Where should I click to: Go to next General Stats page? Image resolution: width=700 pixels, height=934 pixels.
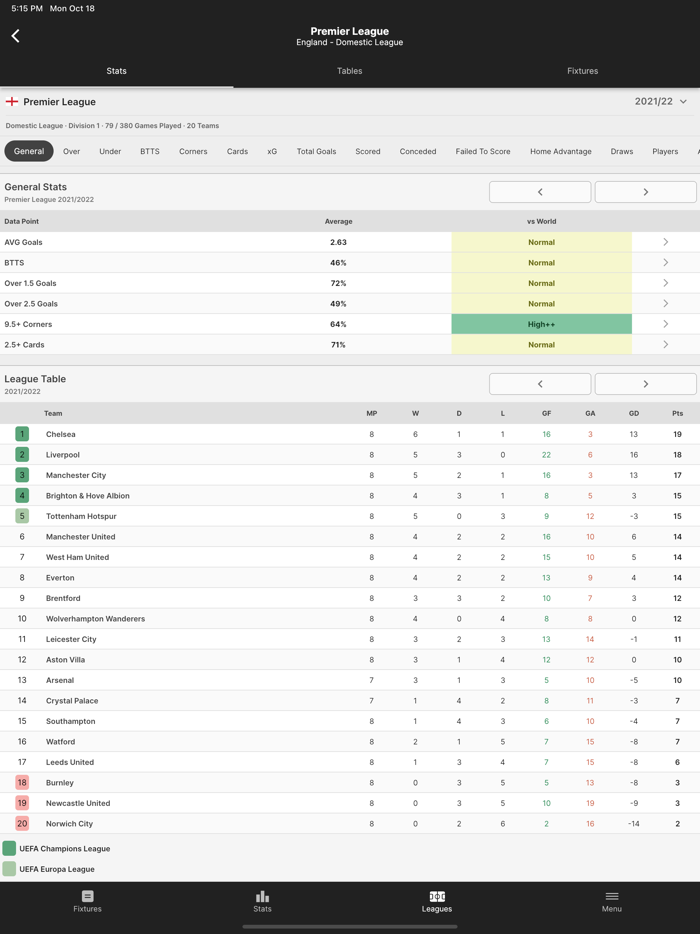(x=645, y=192)
